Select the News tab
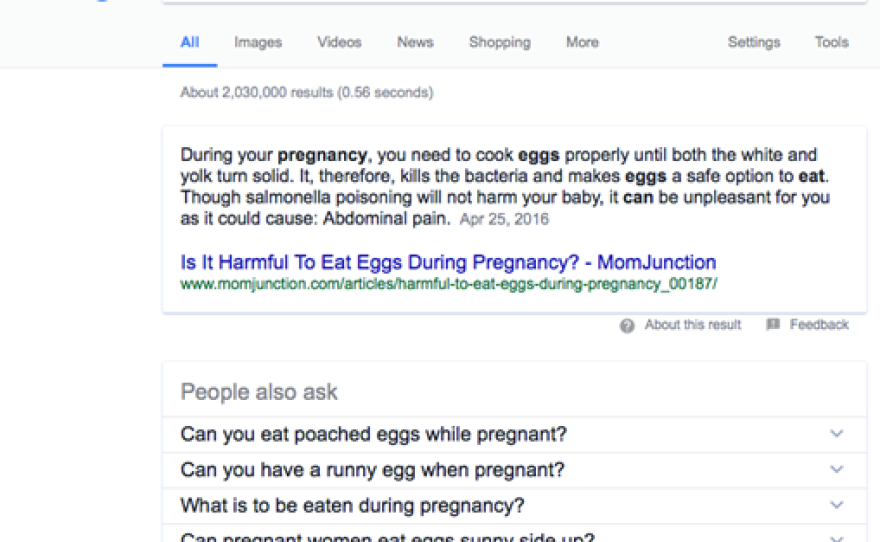The image size is (880, 542). click(415, 42)
